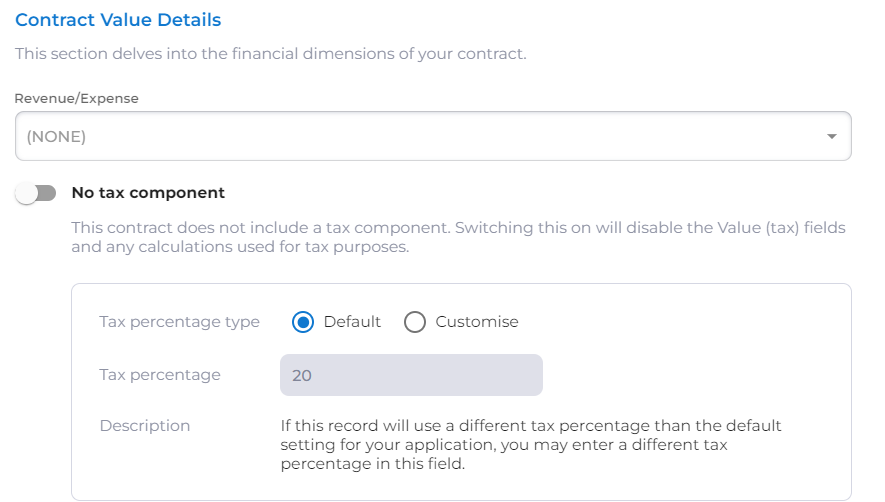This screenshot has height=502, width=885.
Task: Click the "Contract Value Details" heading
Action: 118,20
